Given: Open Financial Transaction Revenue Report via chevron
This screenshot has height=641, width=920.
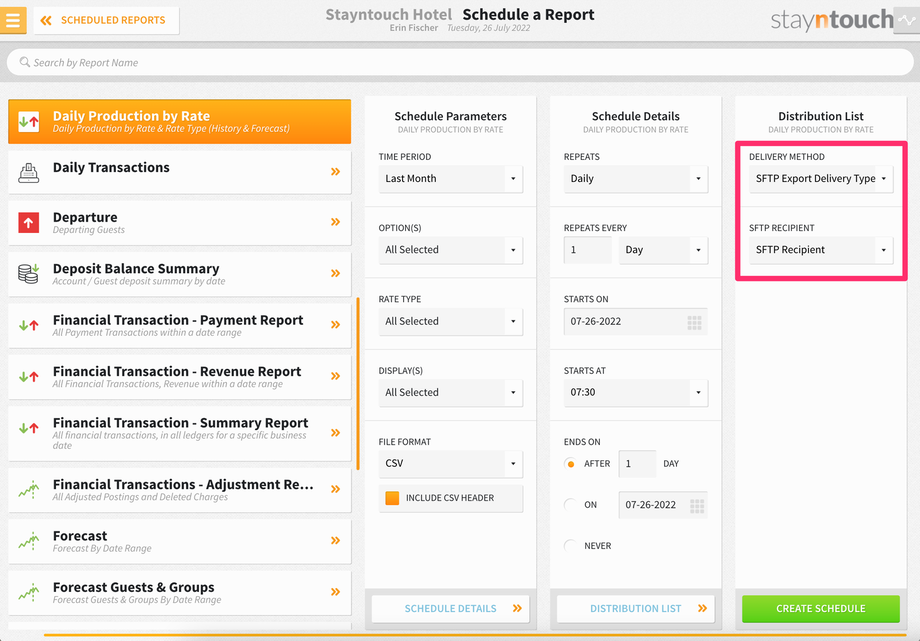Looking at the screenshot, I should (x=335, y=376).
